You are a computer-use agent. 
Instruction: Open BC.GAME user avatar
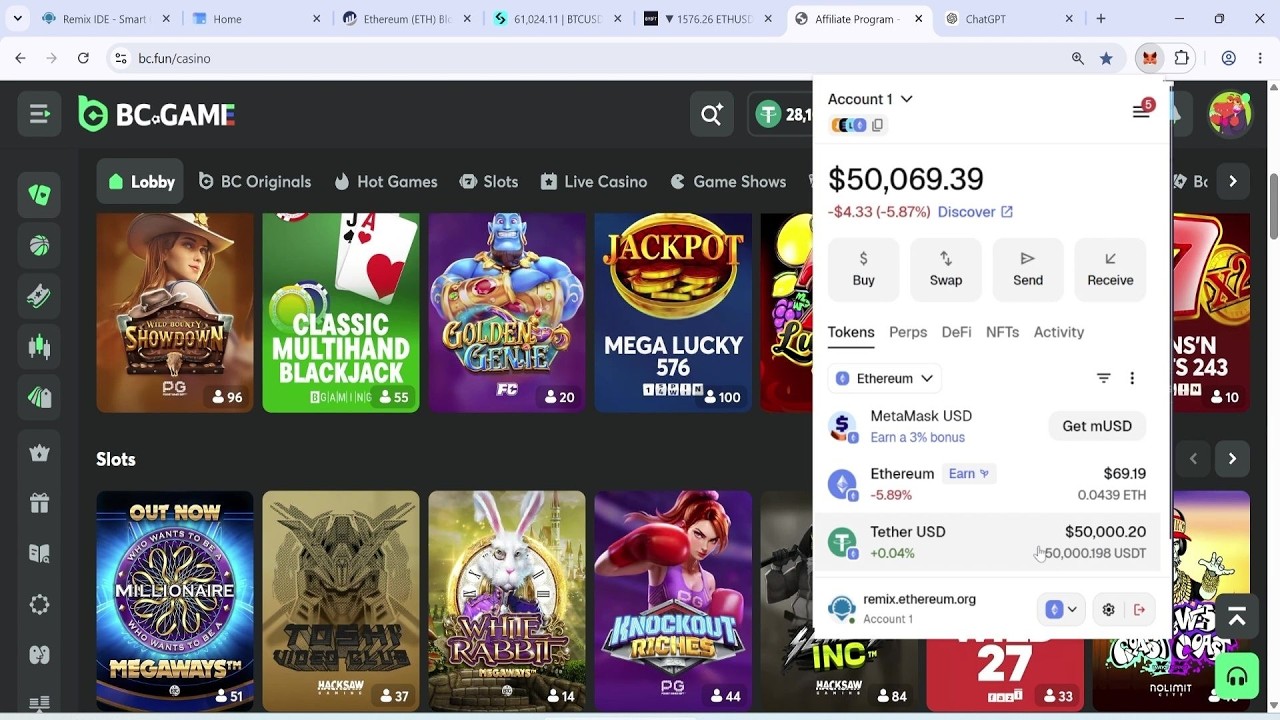coord(1230,113)
